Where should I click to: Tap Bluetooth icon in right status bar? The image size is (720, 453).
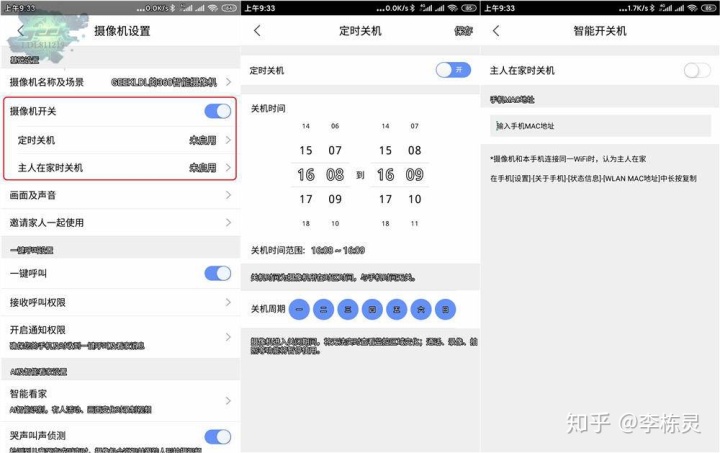pyautogui.click(x=652, y=8)
